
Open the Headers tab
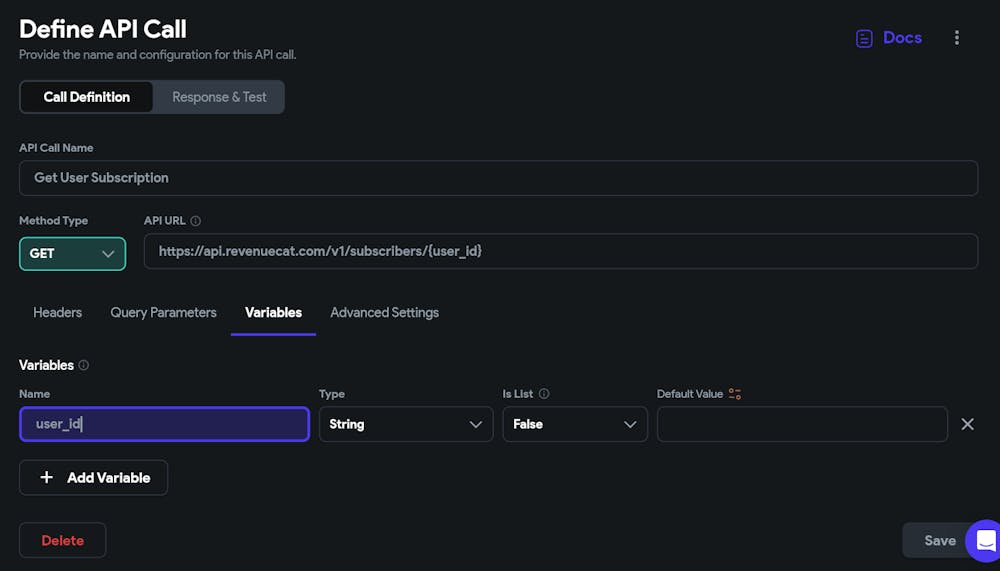57,312
